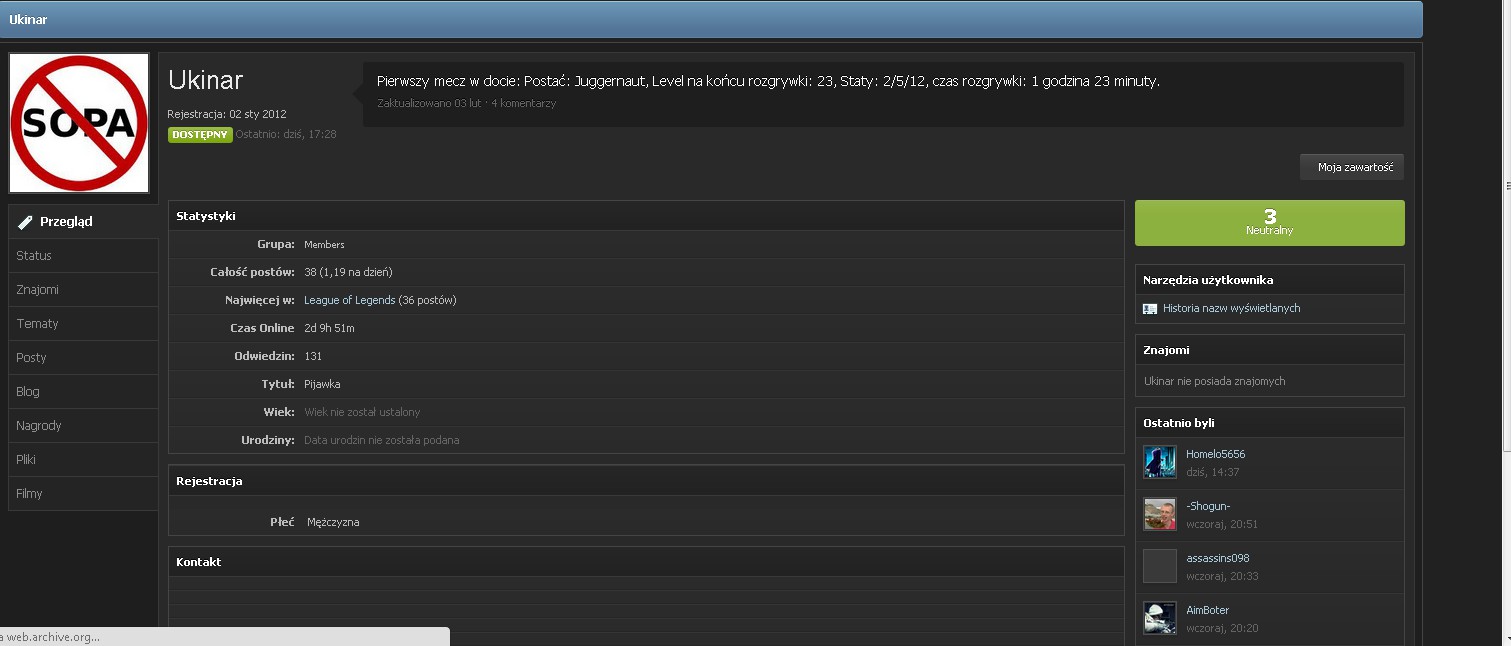Click the Narzędzia użytkownika panel header

tap(1269, 280)
